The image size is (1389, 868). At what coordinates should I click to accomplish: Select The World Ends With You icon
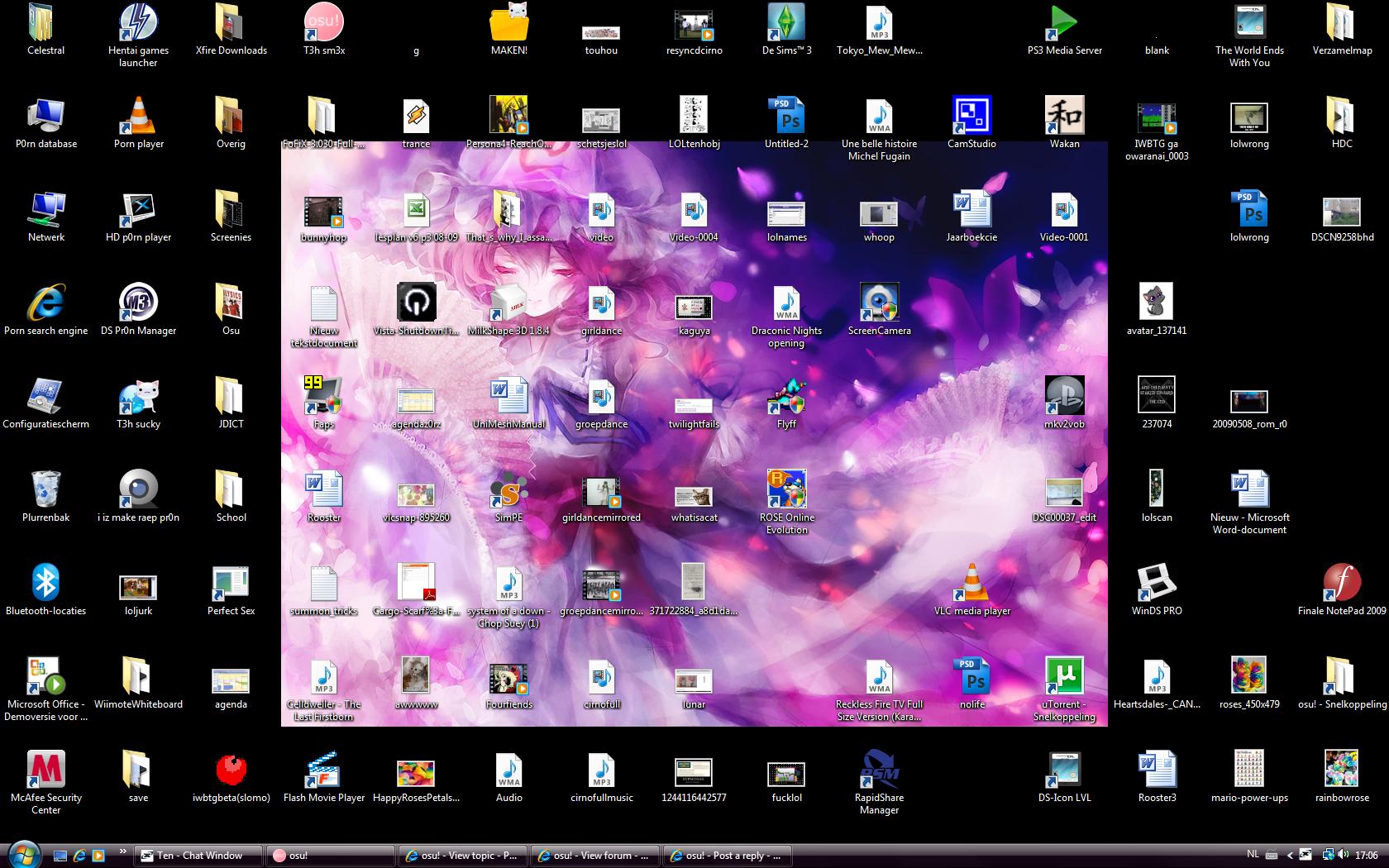click(1249, 36)
